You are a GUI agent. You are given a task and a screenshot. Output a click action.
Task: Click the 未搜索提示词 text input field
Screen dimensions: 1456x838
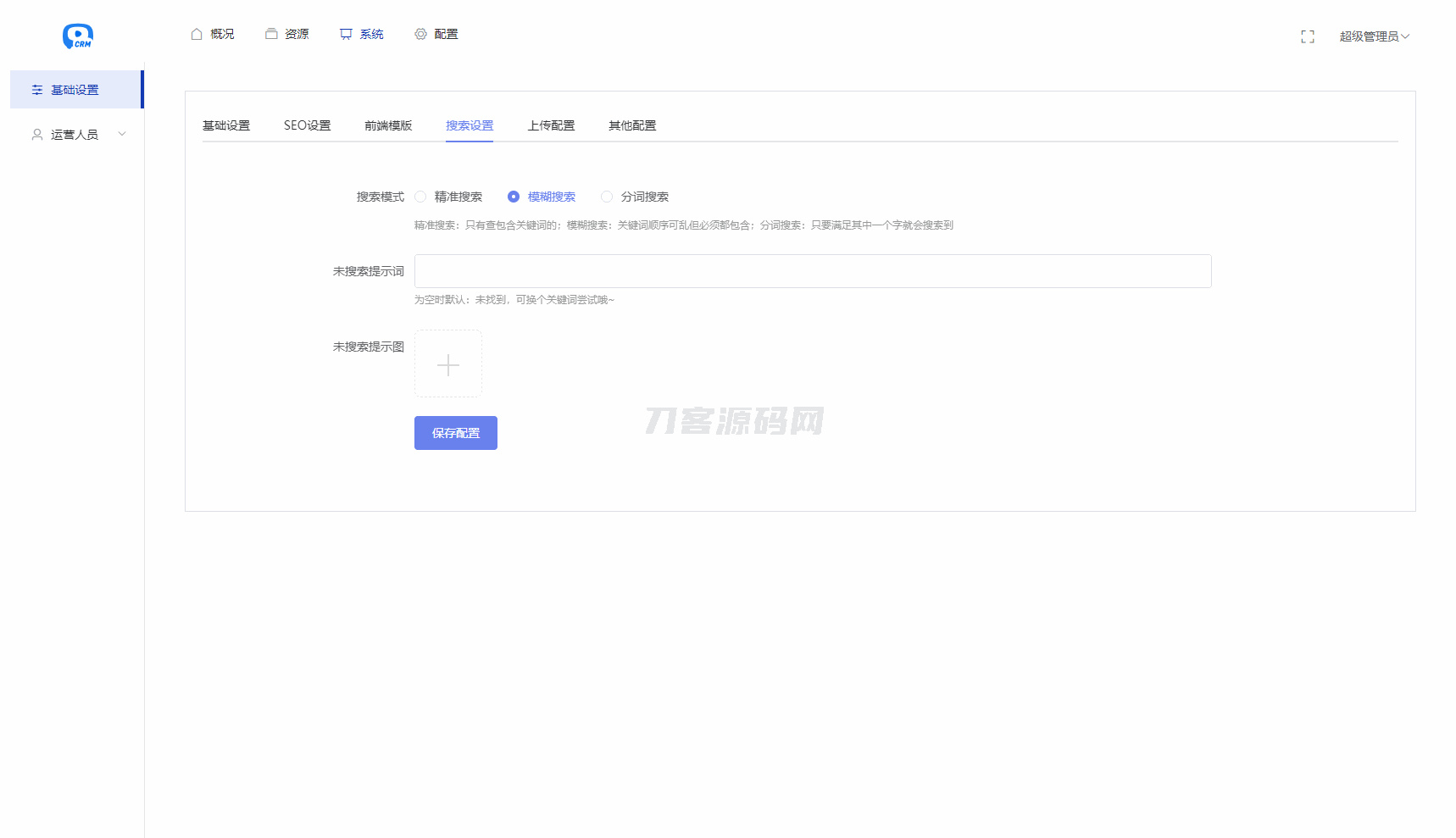812,271
